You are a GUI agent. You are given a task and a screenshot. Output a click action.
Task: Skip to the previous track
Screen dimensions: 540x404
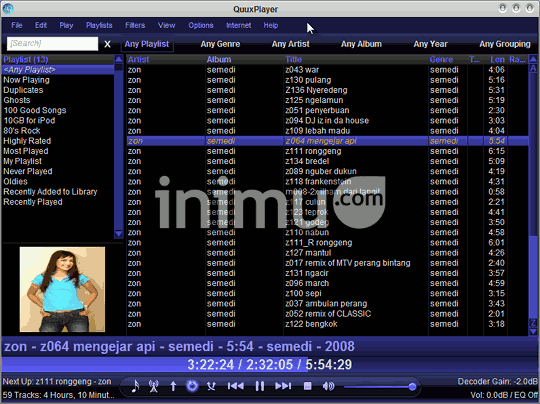pyautogui.click(x=236, y=386)
